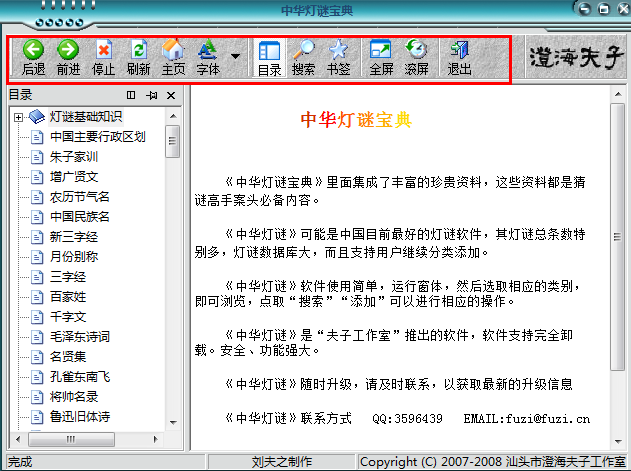
Task: Click the document icon next to 名贤集
Action: [x=37, y=357]
